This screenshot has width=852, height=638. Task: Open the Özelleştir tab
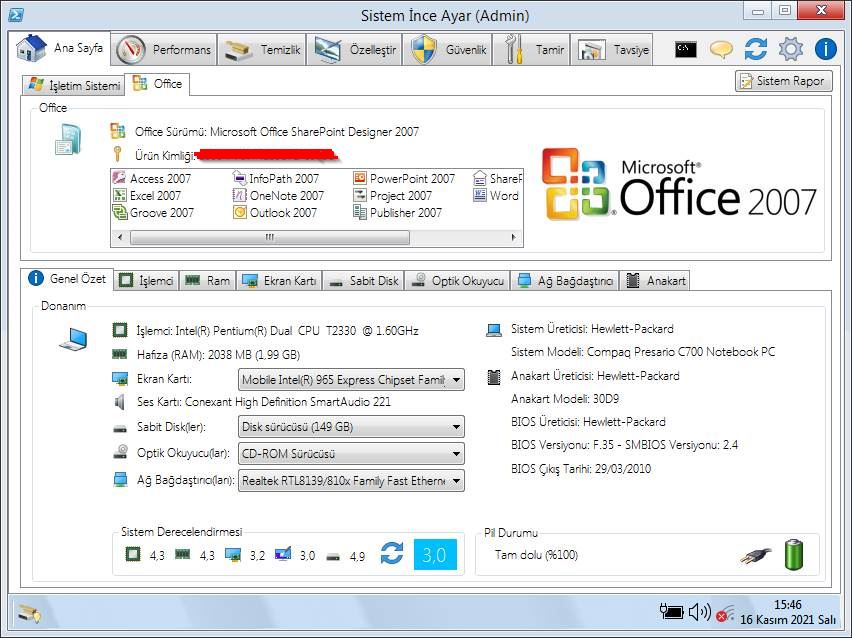pos(355,50)
